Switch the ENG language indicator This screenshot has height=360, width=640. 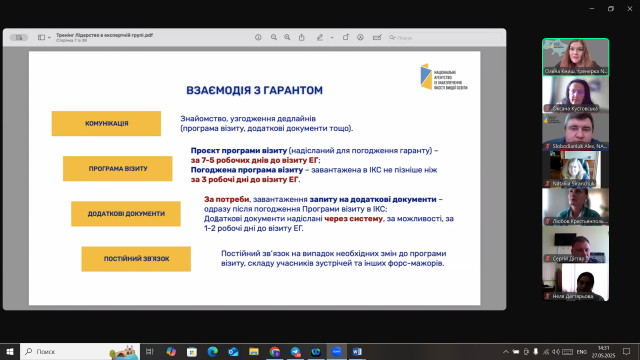point(582,351)
